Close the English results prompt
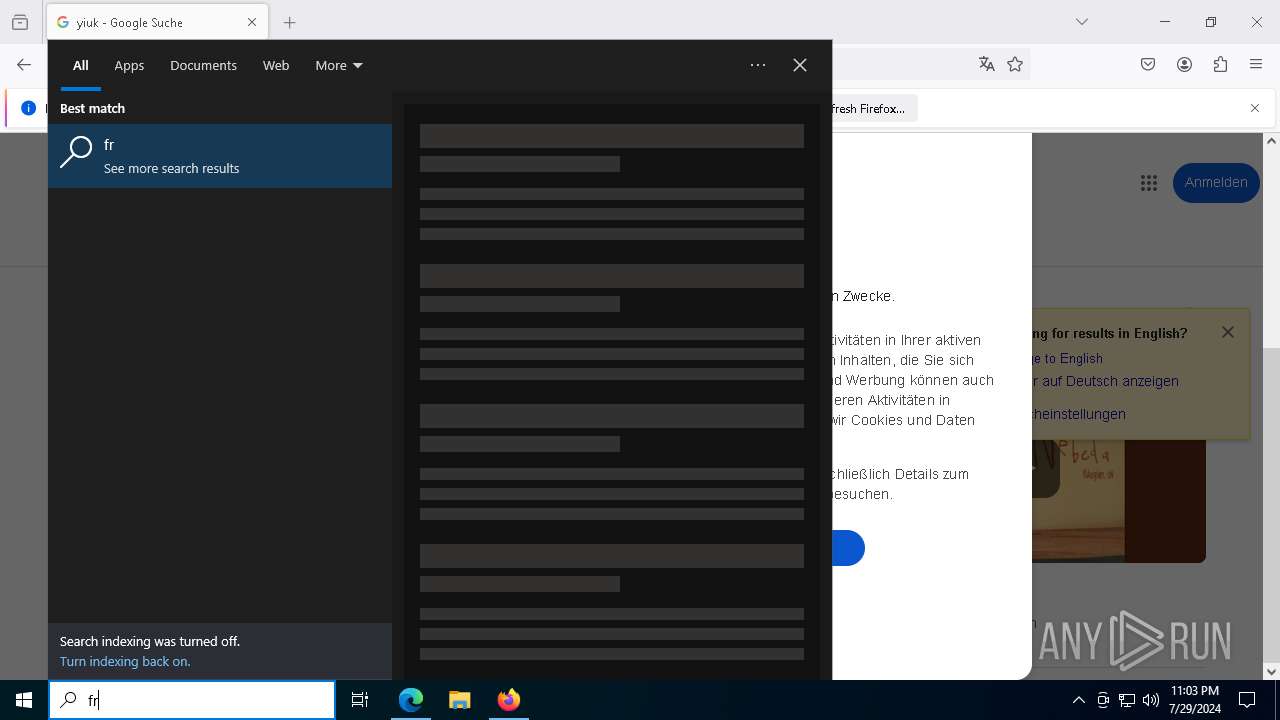 [x=1228, y=332]
